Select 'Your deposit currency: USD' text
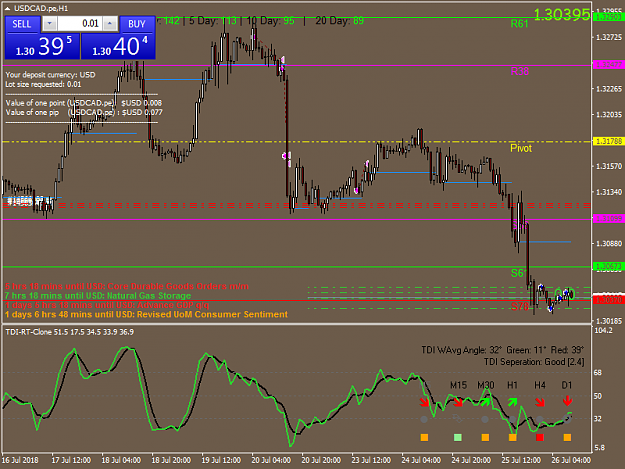The height and width of the screenshot is (469, 625). pyautogui.click(x=50, y=75)
